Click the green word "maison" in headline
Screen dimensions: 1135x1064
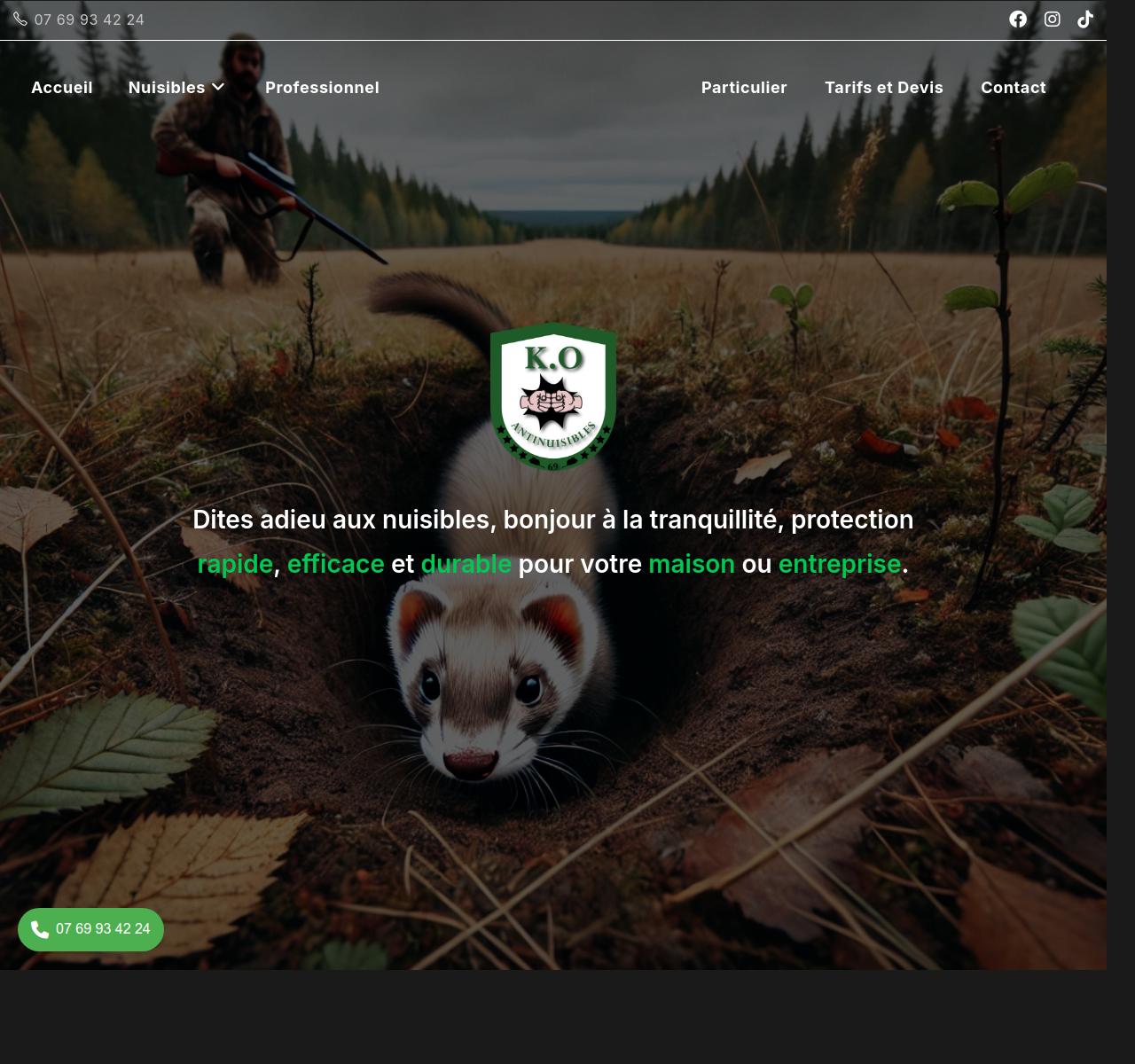(691, 564)
